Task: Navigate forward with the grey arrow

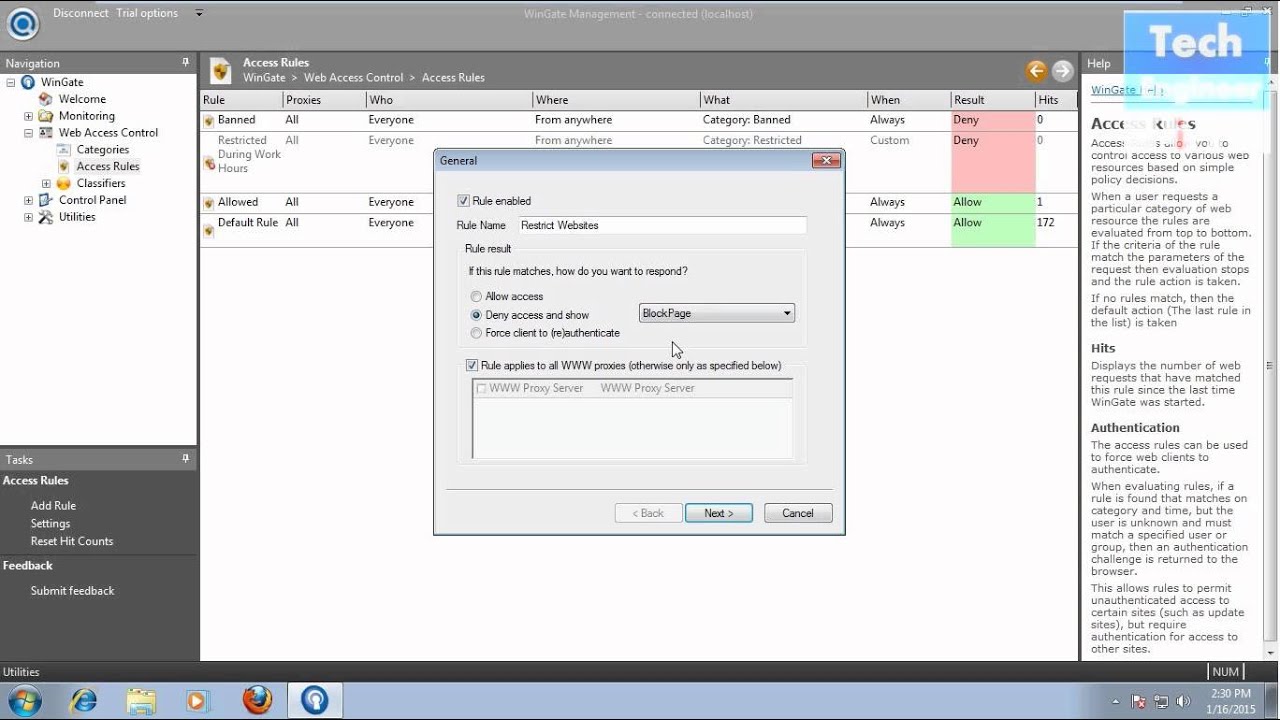Action: point(1063,70)
